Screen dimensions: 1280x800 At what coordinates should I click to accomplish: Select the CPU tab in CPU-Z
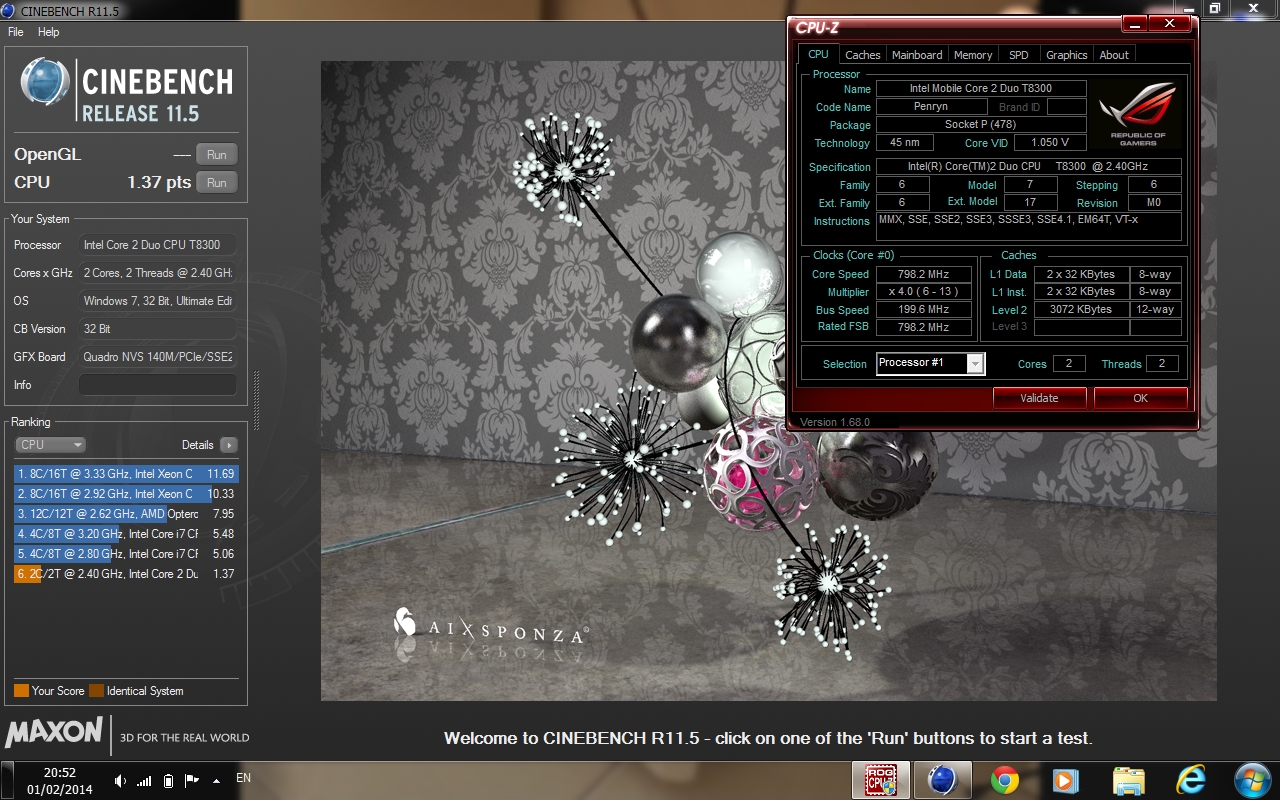click(x=818, y=54)
